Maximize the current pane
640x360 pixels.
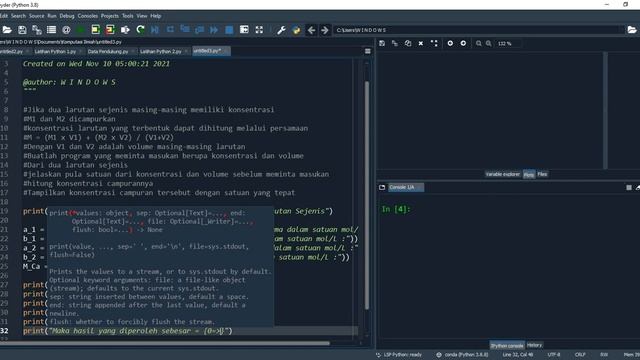pos(244,30)
